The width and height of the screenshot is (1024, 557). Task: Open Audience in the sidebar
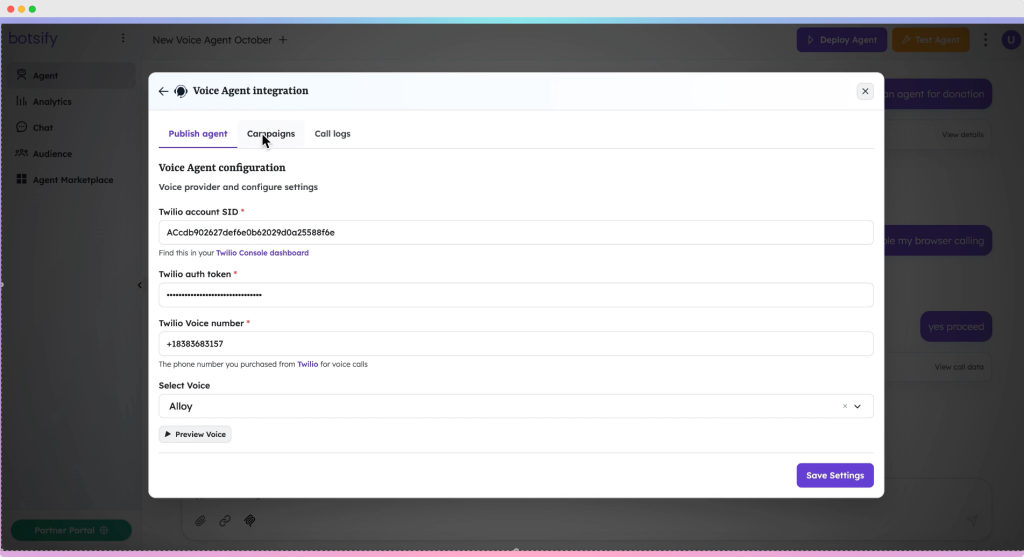pyautogui.click(x=71, y=154)
